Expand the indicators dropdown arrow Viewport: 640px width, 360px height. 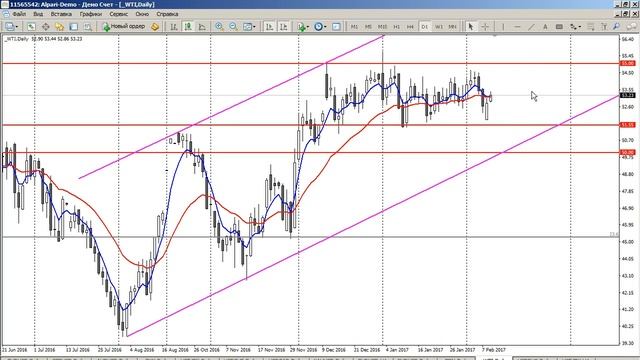coord(307,27)
